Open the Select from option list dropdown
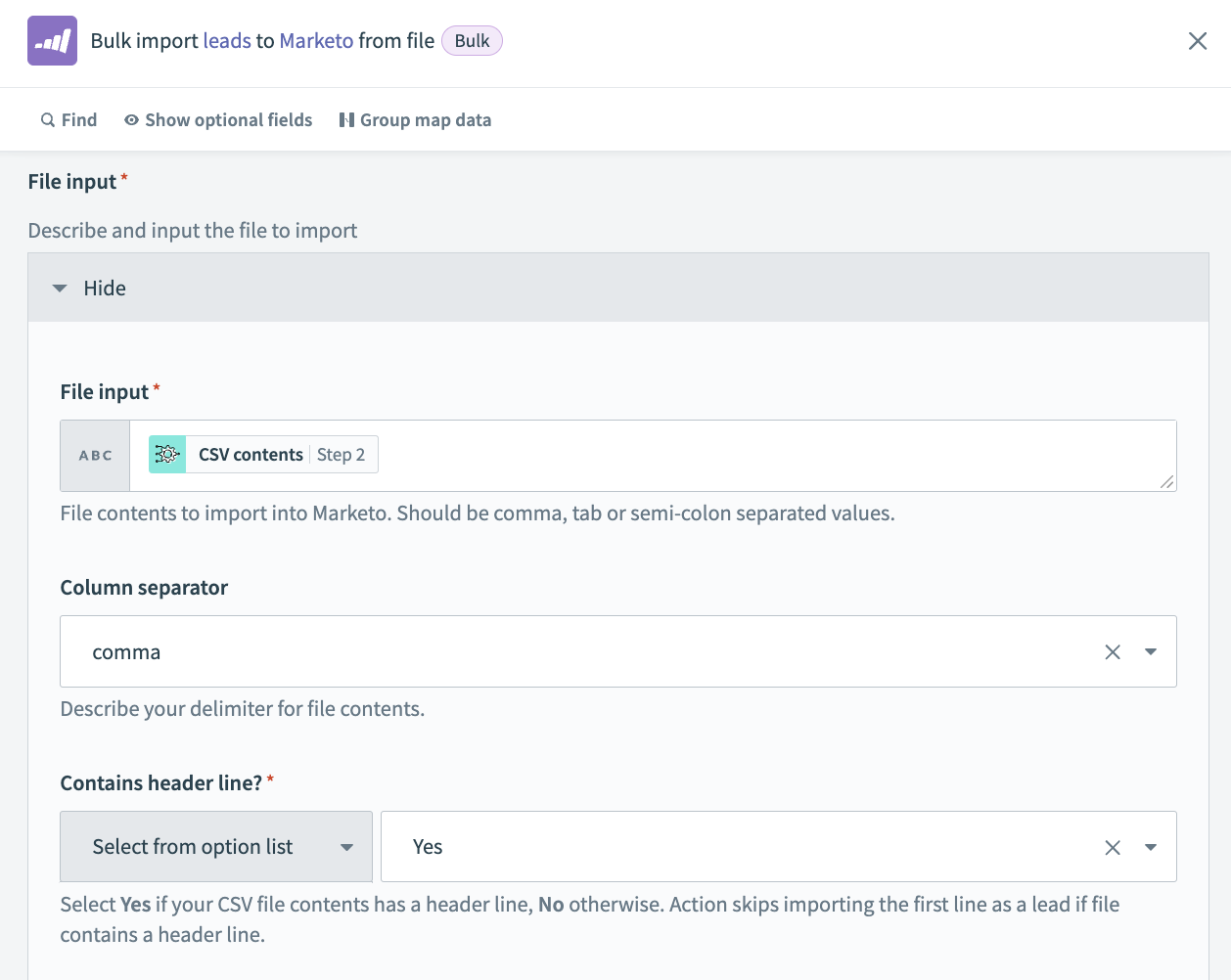This screenshot has height=980, width=1231. pyautogui.click(x=216, y=847)
